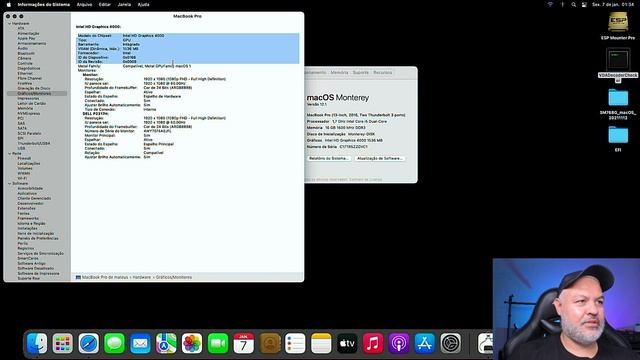
Task: Select Frameworks under Software
Action: coord(28,218)
